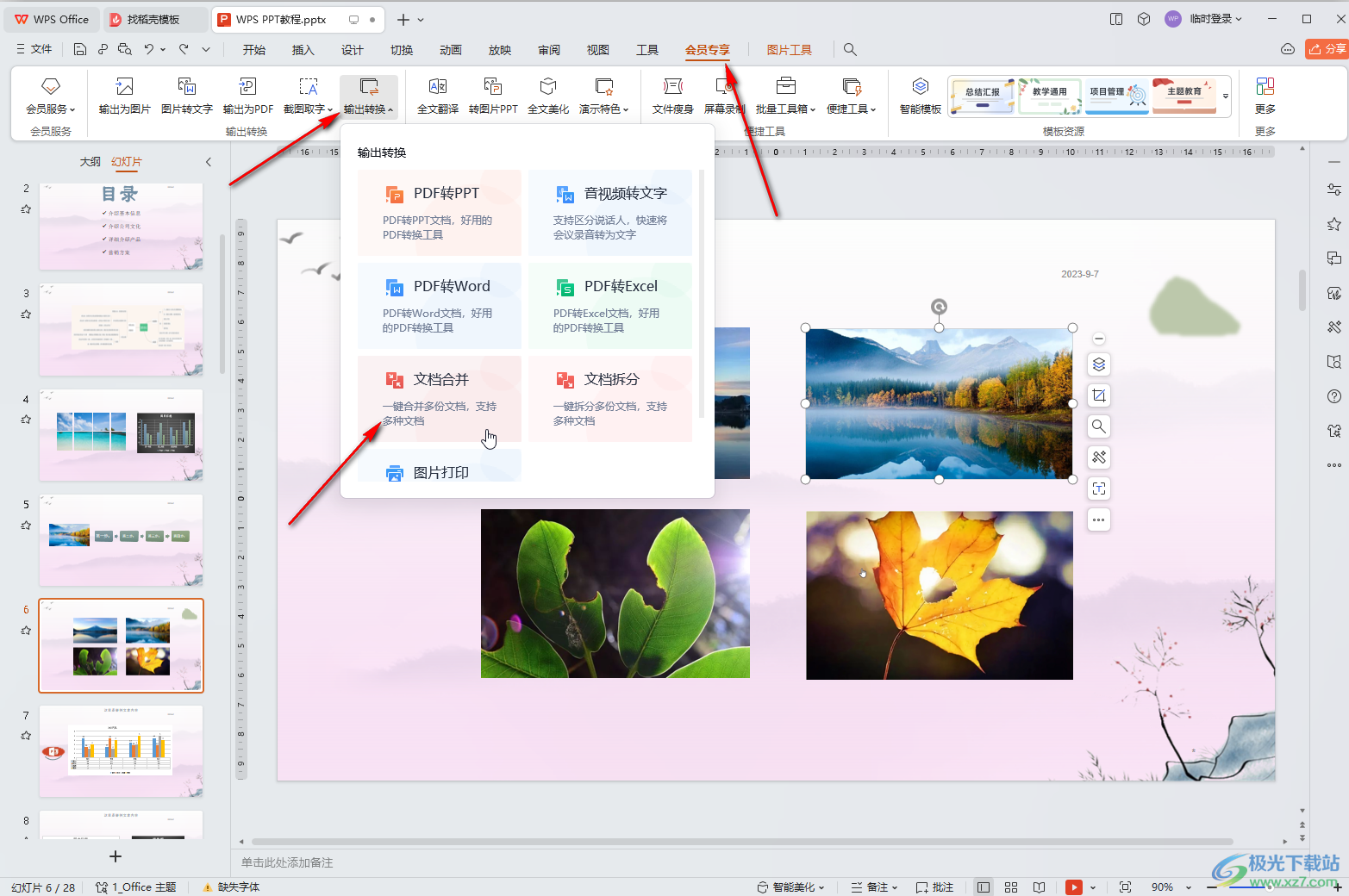The width and height of the screenshot is (1349, 896).
Task: Open the 文件 menu
Action: tap(34, 49)
